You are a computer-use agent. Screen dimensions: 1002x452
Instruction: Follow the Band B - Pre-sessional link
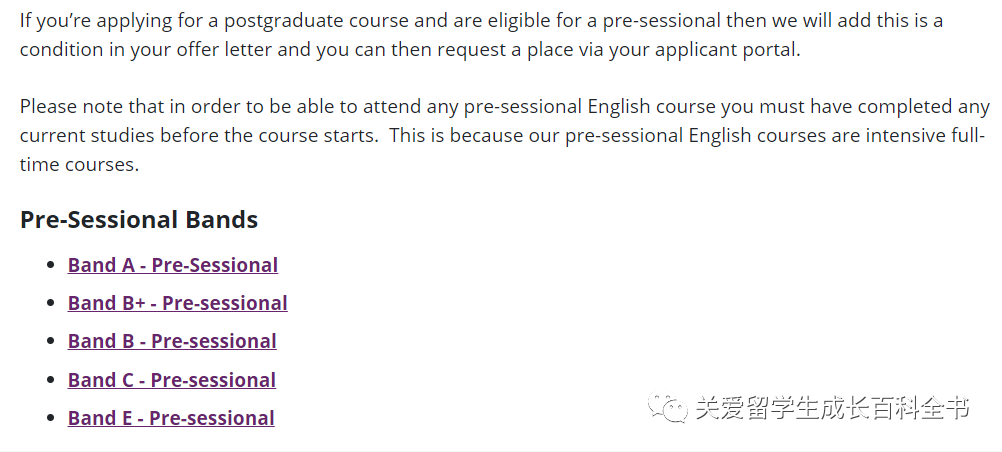[x=172, y=341]
